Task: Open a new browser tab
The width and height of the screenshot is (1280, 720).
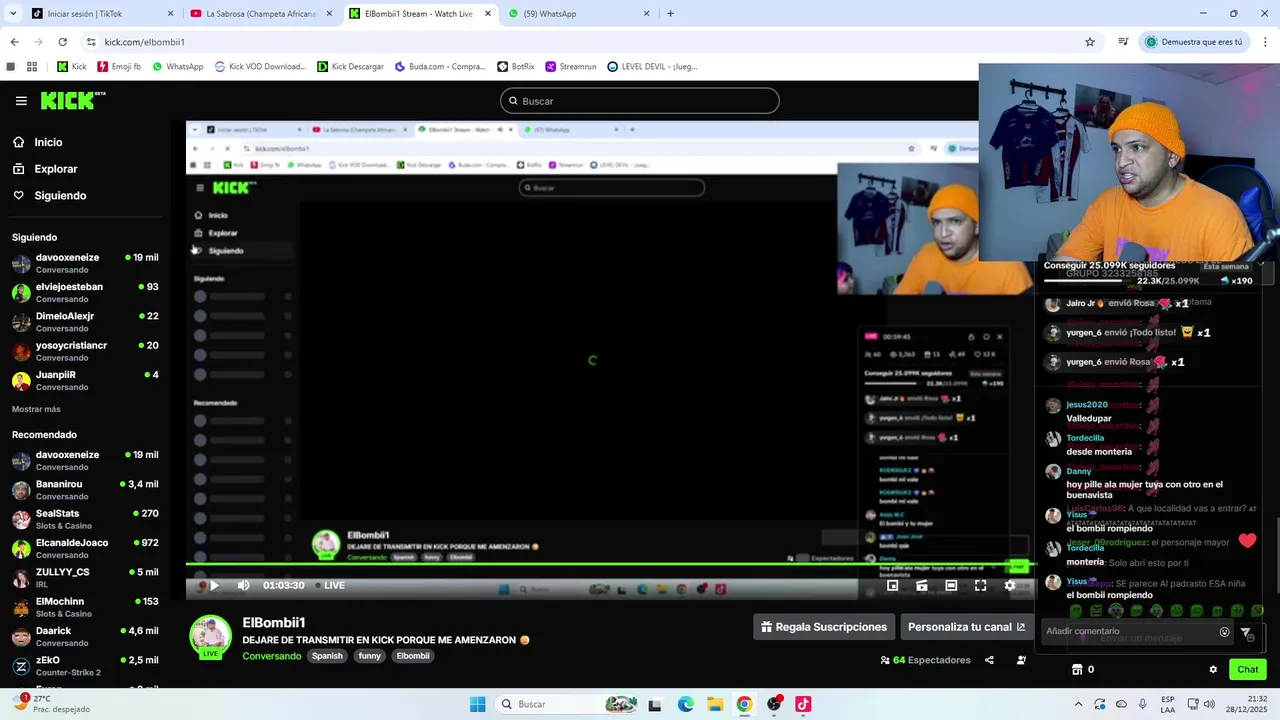Action: click(670, 14)
